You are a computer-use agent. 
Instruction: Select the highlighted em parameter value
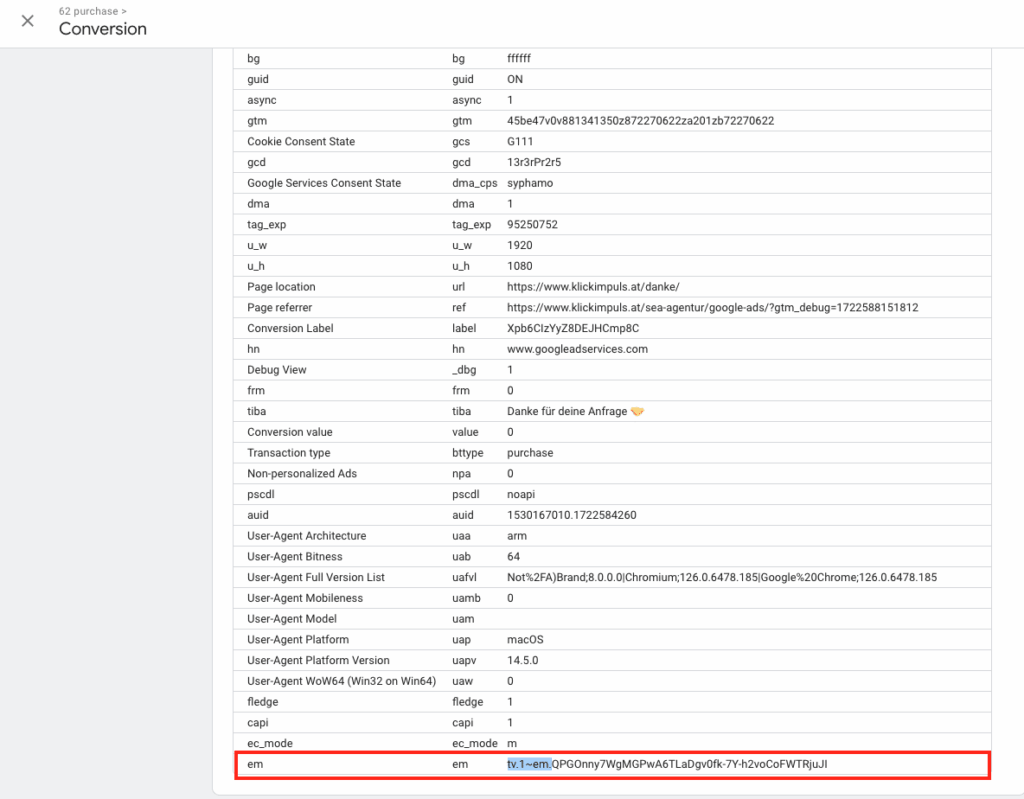(x=530, y=764)
